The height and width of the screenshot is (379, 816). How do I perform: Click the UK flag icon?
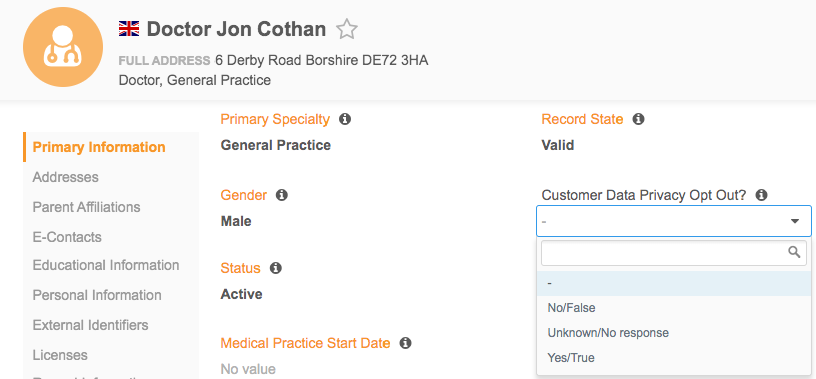coord(129,29)
